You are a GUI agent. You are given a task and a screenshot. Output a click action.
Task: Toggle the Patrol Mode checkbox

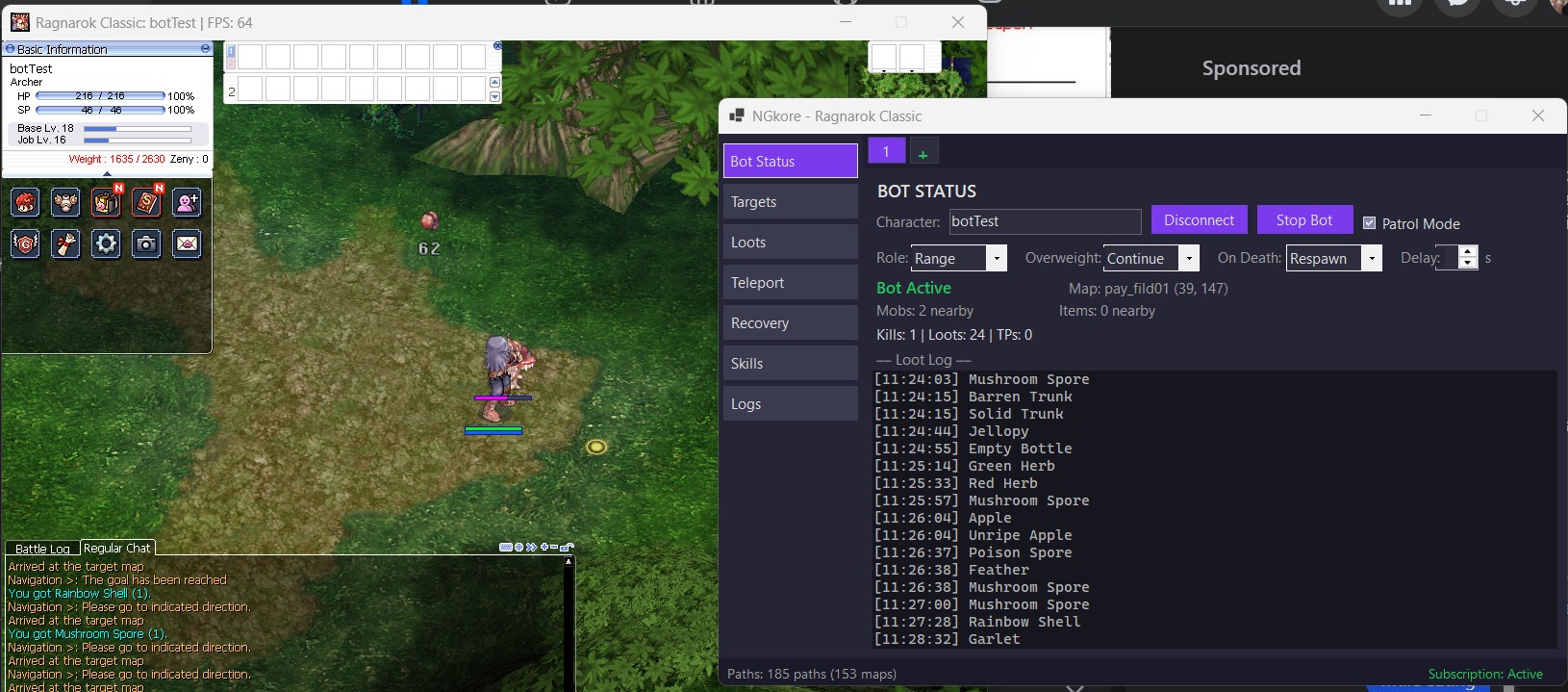tap(1370, 223)
